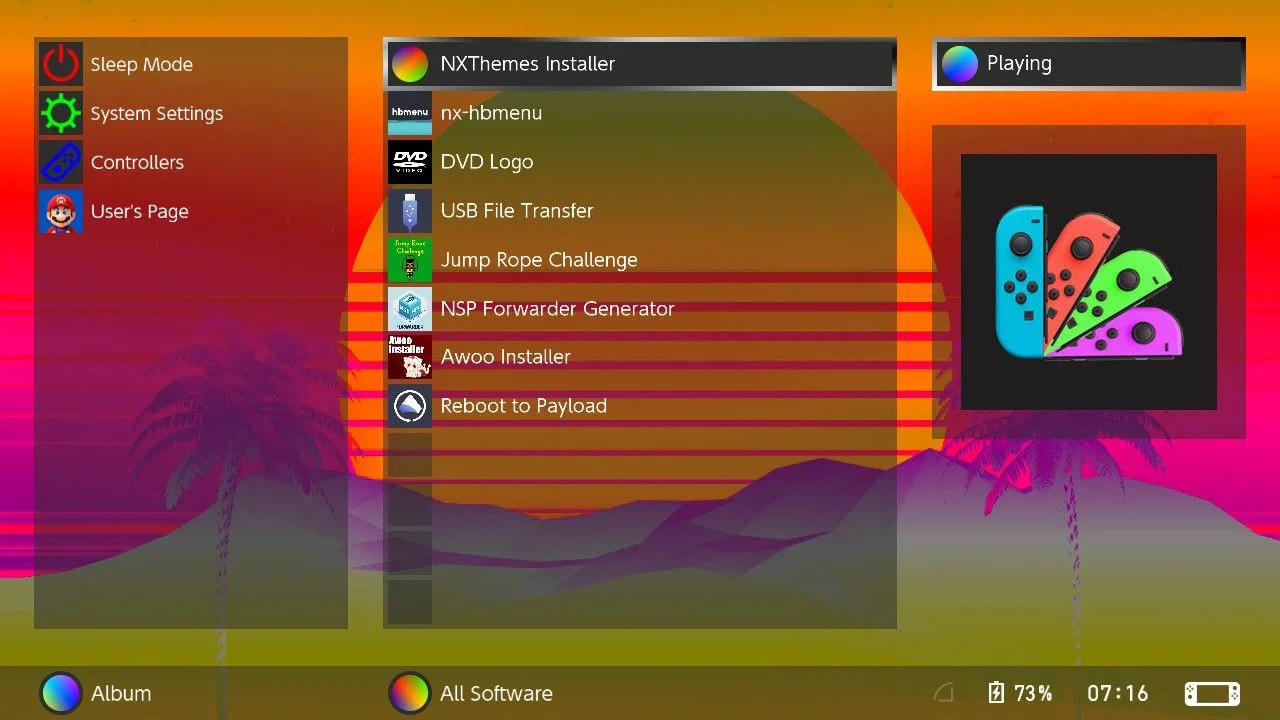Click the All Software rainbow circle icon

click(409, 693)
